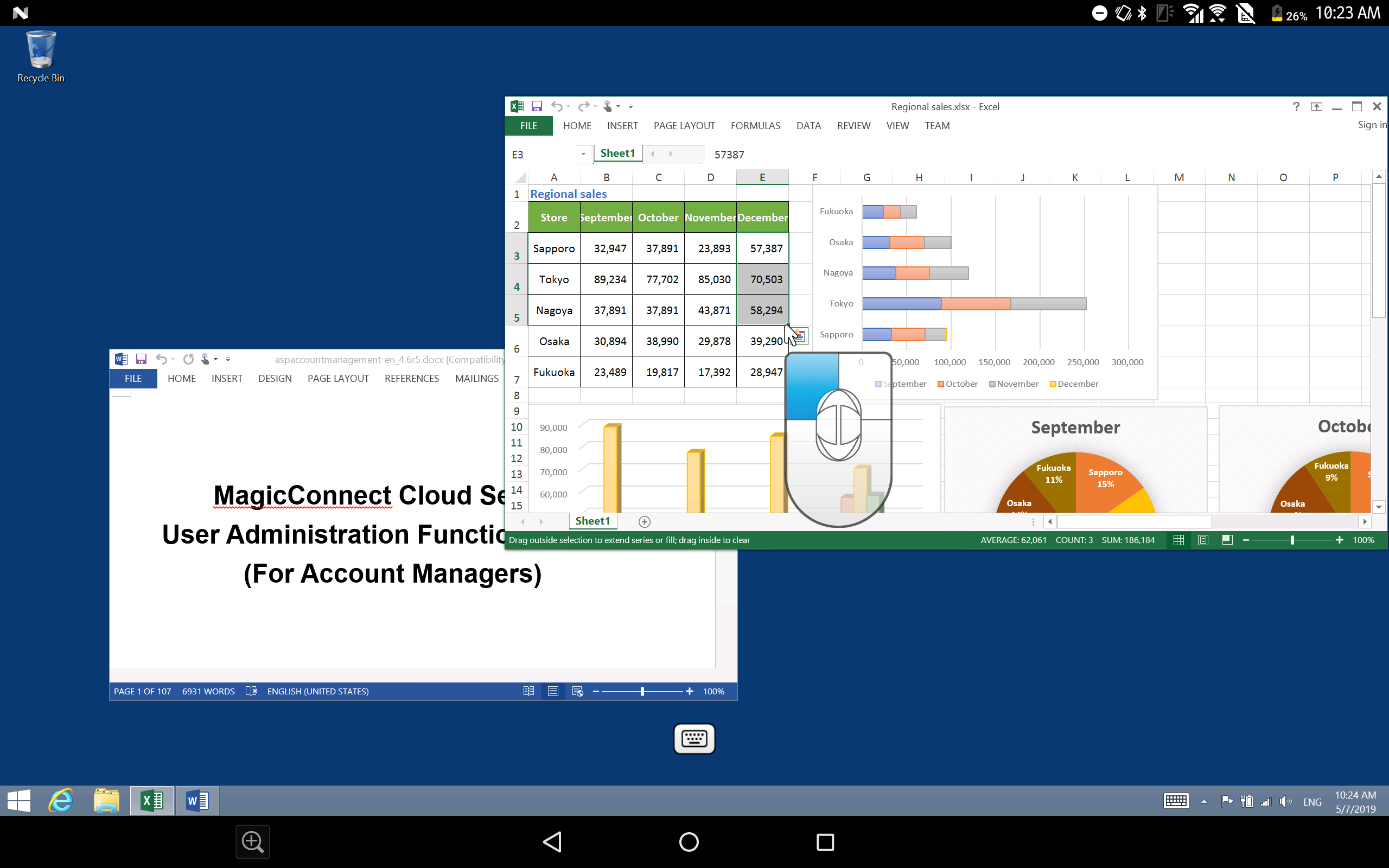Click Excel Save icon in quick access toolbar
This screenshot has height=868, width=1389.
pos(537,106)
